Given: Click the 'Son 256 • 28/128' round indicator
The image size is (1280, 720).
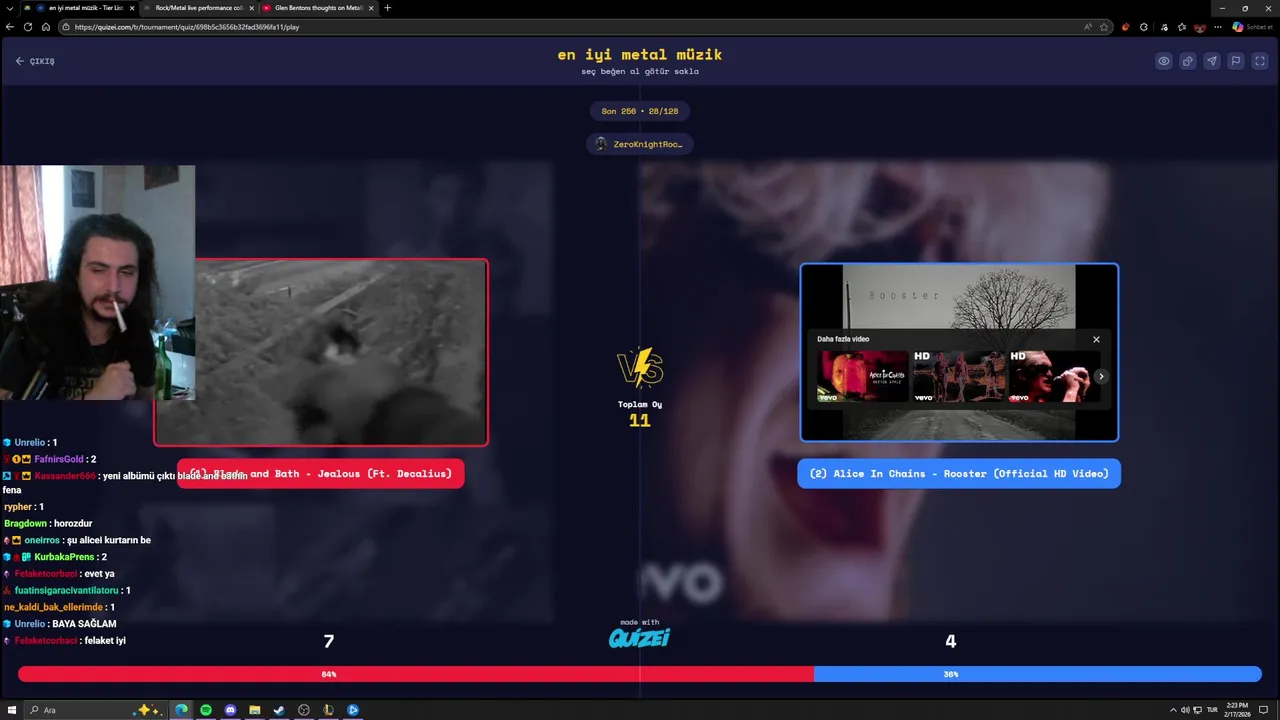Looking at the screenshot, I should coord(640,111).
